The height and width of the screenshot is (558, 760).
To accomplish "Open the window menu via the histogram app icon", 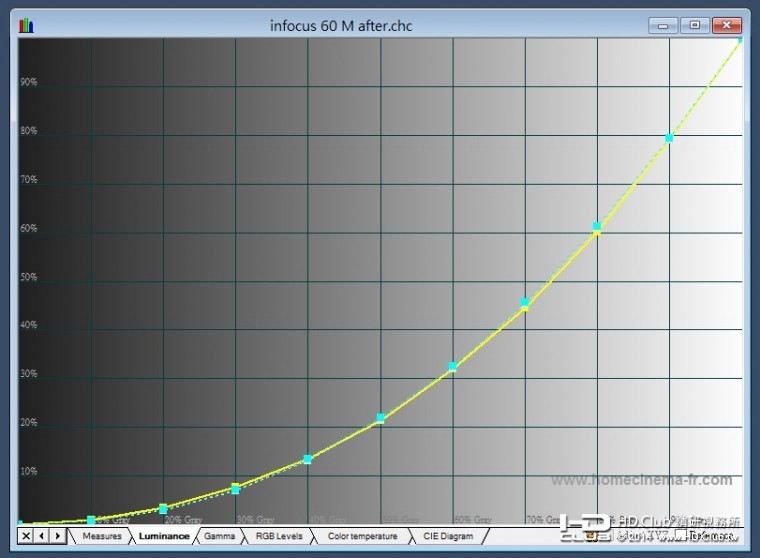I will (26, 25).
